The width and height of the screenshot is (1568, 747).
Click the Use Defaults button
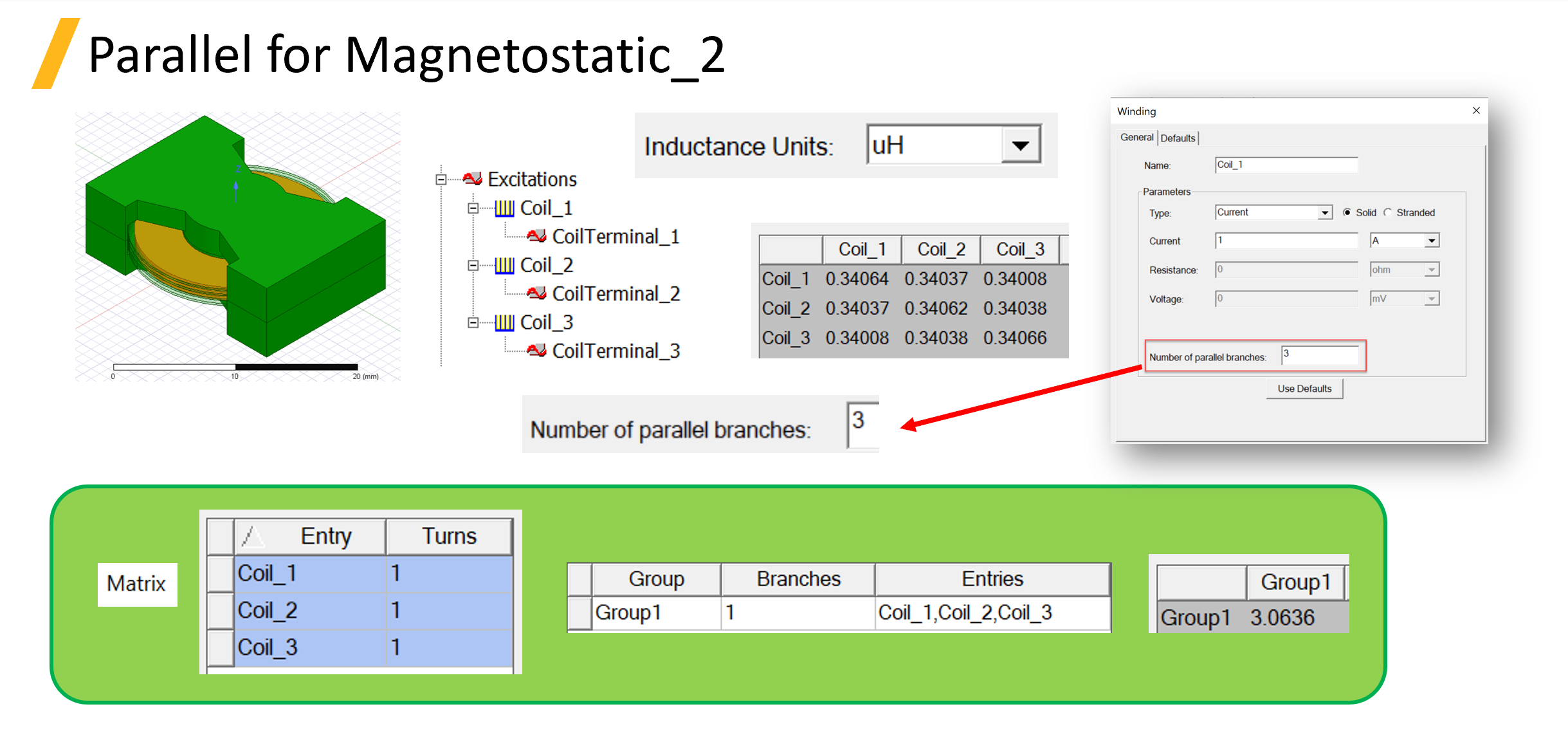pyautogui.click(x=1304, y=389)
